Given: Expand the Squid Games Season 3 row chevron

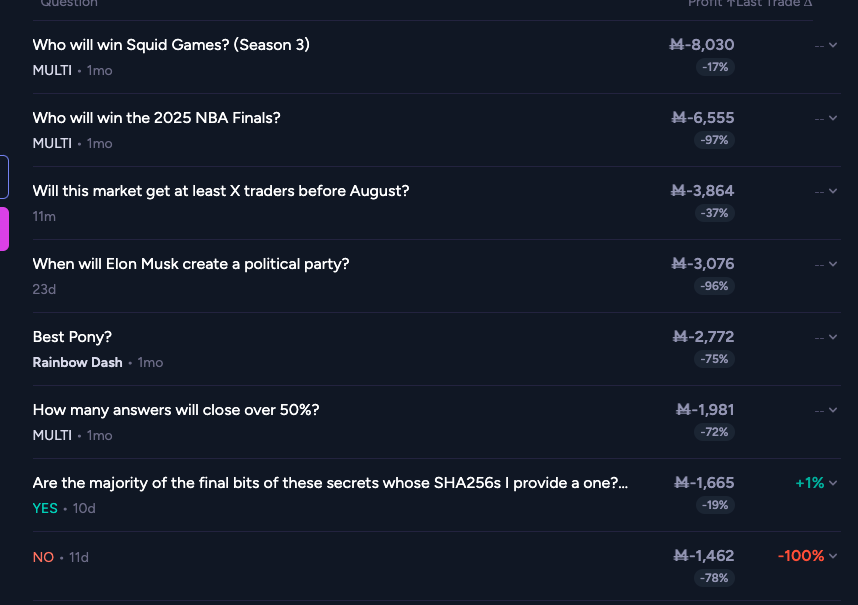Looking at the screenshot, I should click(833, 45).
